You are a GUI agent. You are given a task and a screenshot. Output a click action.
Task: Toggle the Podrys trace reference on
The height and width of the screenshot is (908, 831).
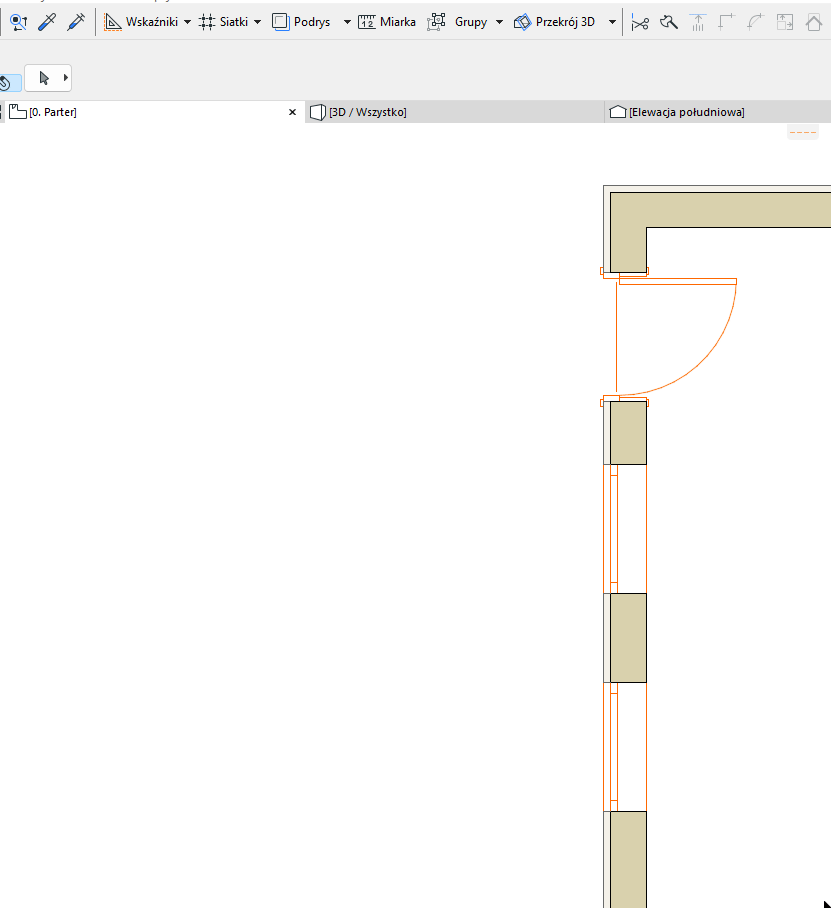(300, 21)
